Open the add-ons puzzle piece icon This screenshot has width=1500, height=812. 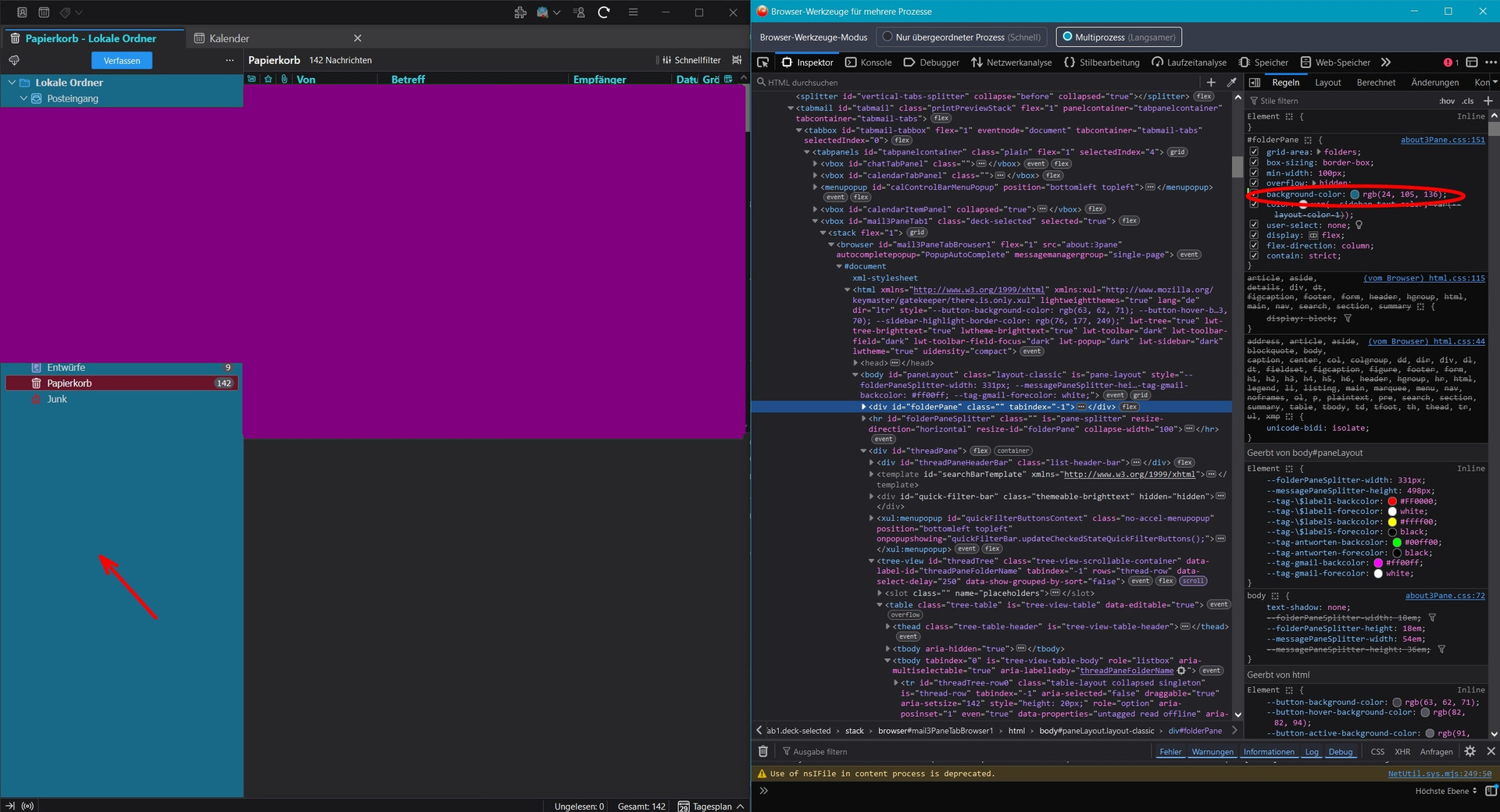520,12
